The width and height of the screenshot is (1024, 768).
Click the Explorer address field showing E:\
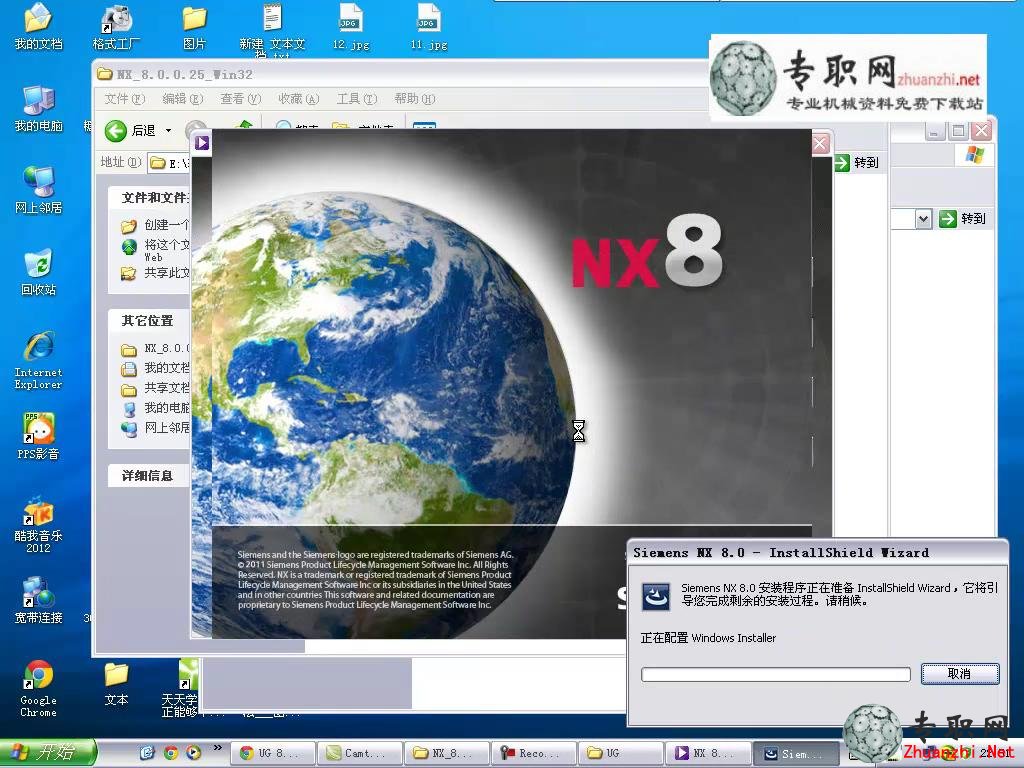click(168, 163)
